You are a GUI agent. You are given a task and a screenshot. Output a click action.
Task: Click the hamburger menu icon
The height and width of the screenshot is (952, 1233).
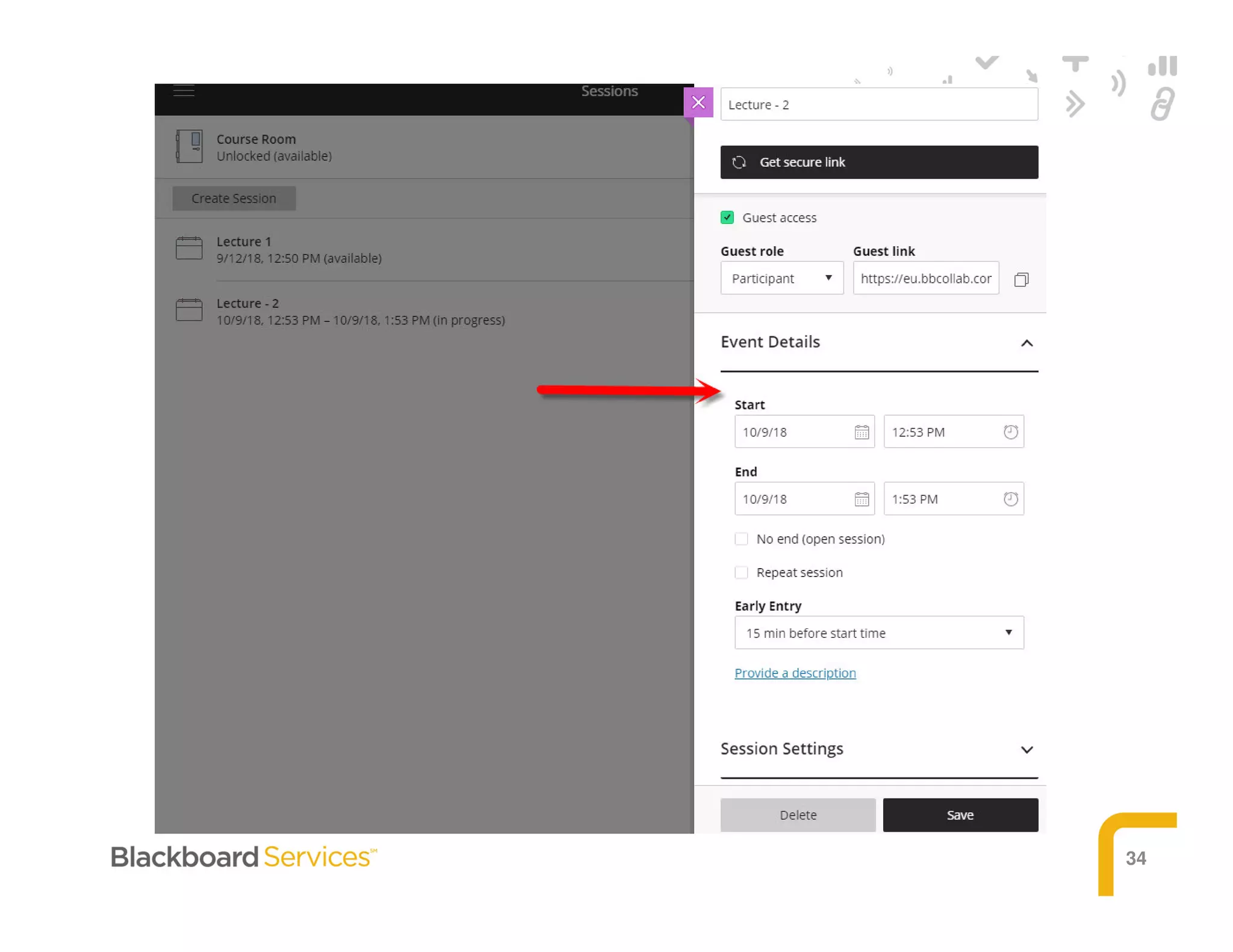point(184,91)
